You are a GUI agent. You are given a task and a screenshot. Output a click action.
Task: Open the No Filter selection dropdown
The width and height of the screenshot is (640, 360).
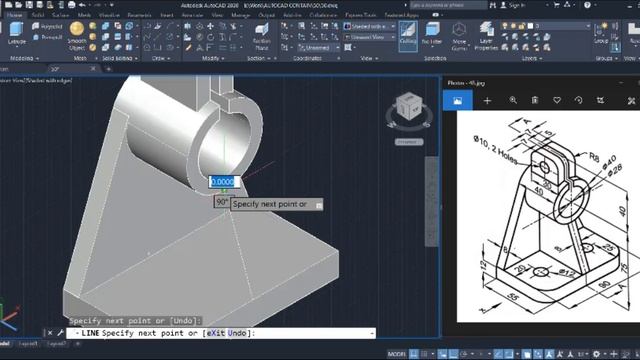pos(432,34)
